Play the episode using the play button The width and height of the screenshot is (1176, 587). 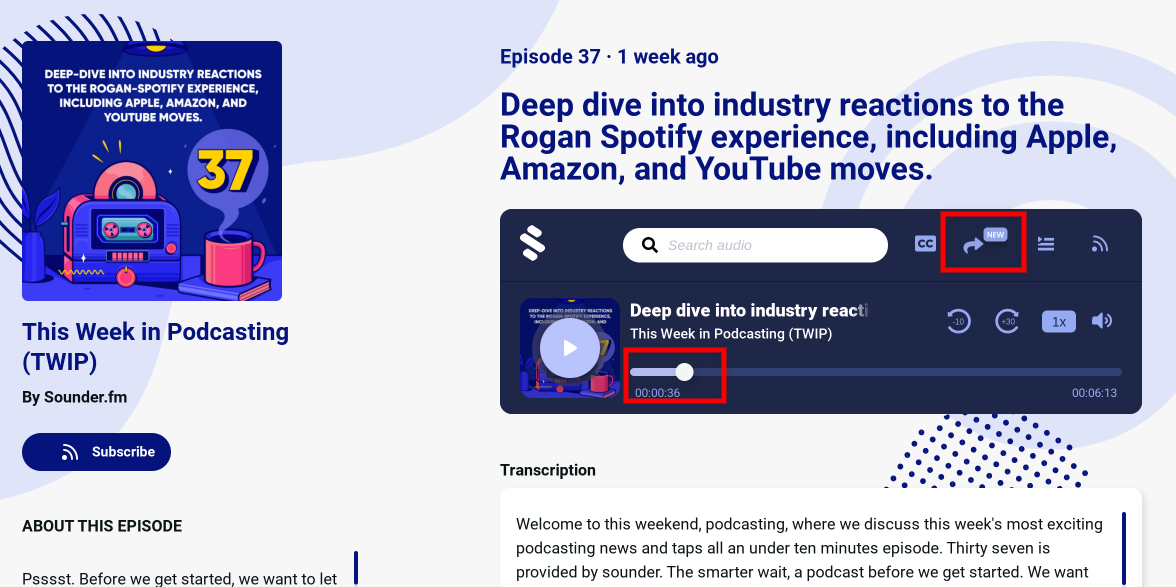pos(570,348)
